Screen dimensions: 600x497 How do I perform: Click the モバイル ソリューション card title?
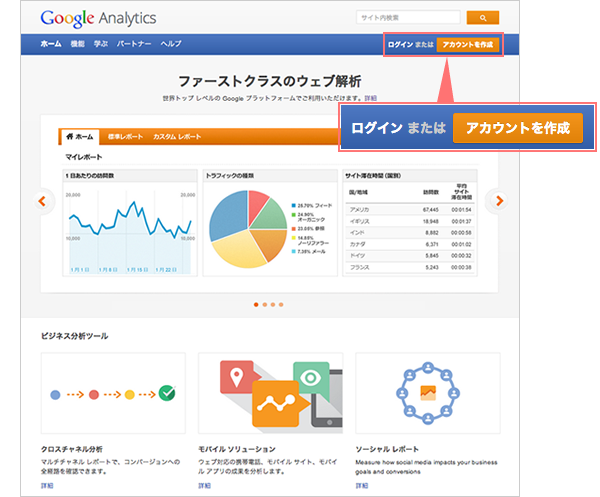tap(237, 449)
